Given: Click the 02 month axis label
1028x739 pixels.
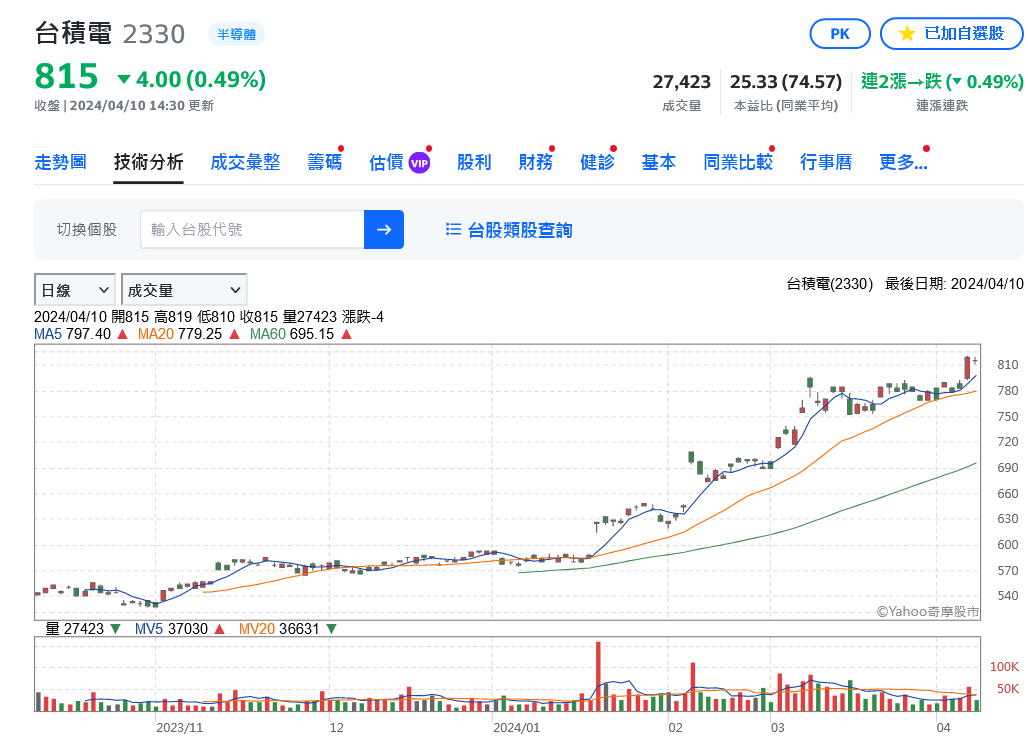Looking at the screenshot, I should pyautogui.click(x=675, y=727).
